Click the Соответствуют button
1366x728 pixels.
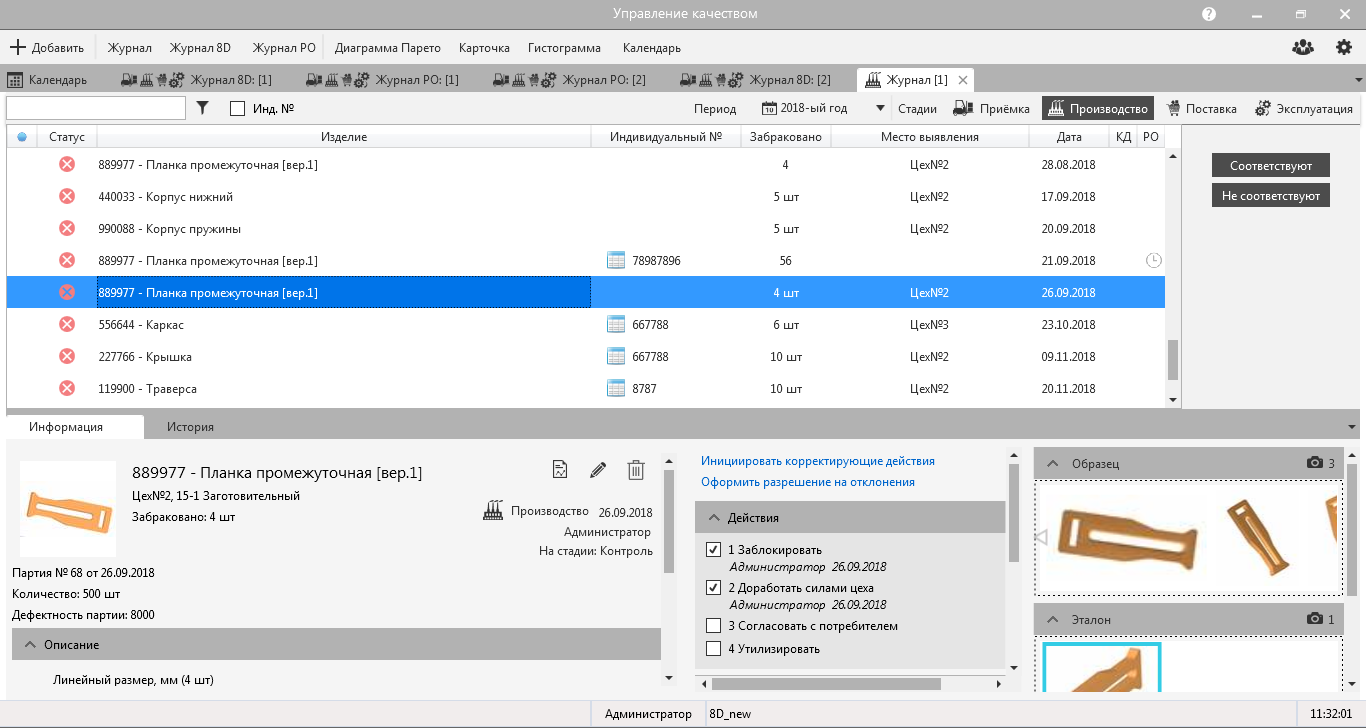point(1271,165)
